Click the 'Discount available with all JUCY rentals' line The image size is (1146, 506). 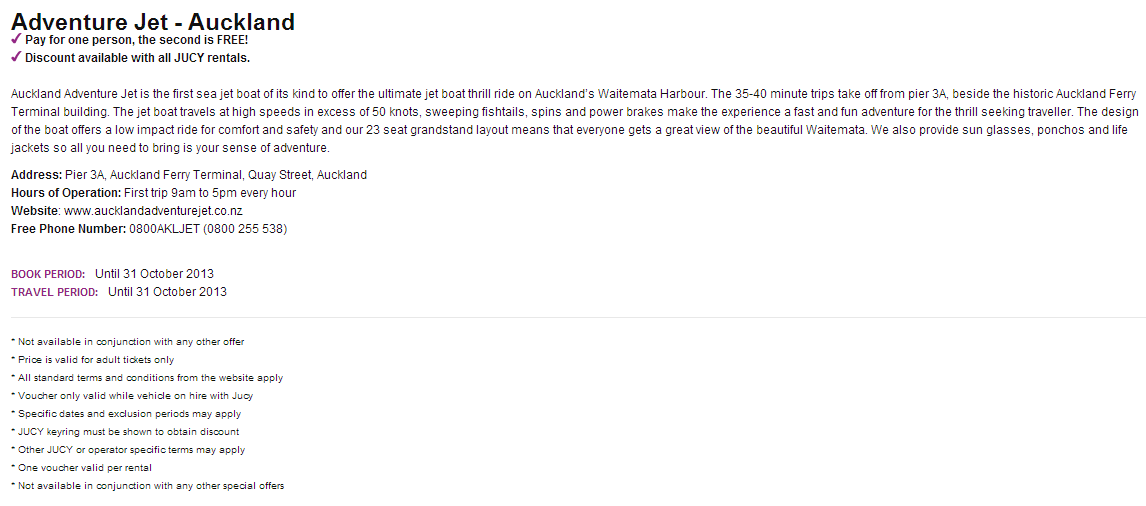pyautogui.click(x=137, y=57)
